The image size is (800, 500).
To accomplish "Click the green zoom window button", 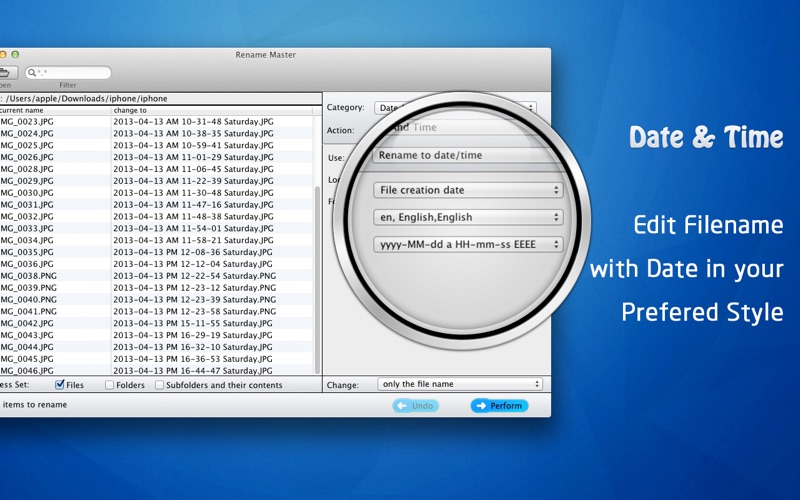I will (15, 54).
